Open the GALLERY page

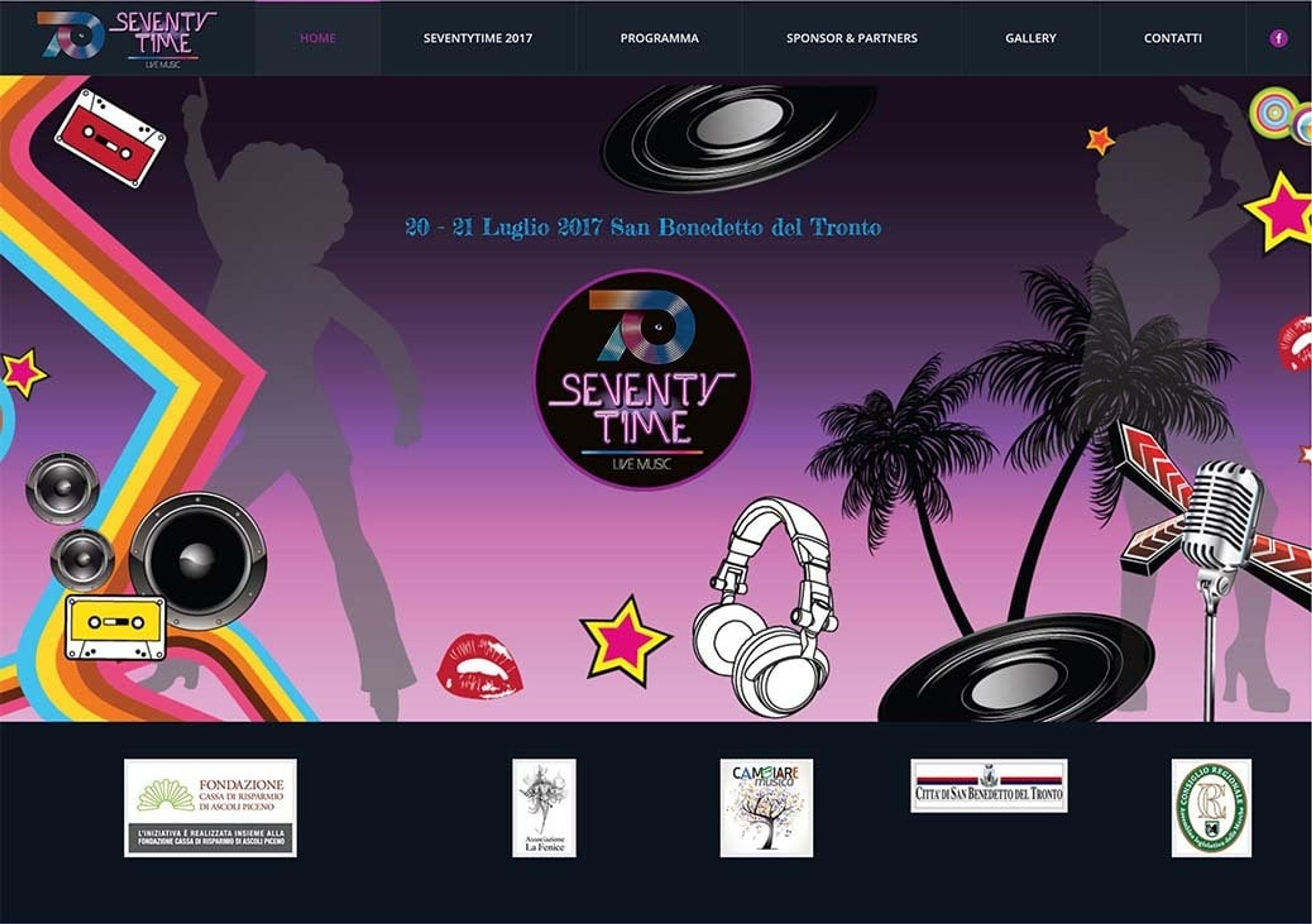tap(1031, 38)
